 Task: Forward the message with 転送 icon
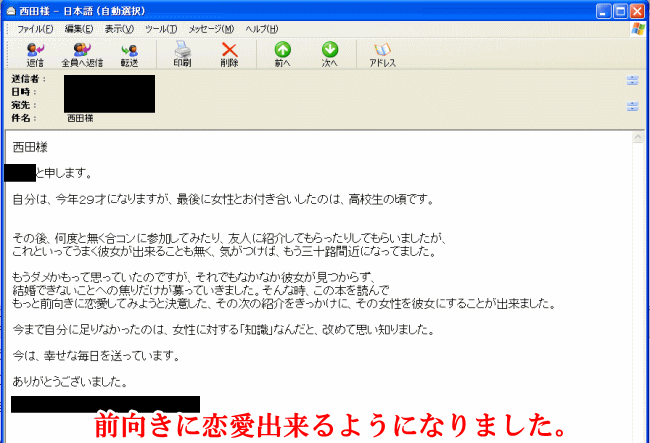coord(129,53)
